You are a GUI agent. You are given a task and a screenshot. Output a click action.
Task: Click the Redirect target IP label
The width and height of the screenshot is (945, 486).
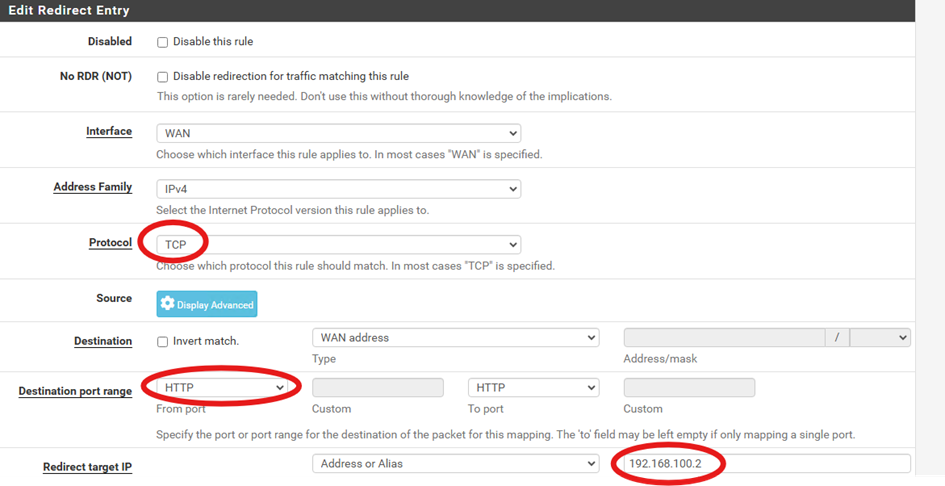point(87,467)
